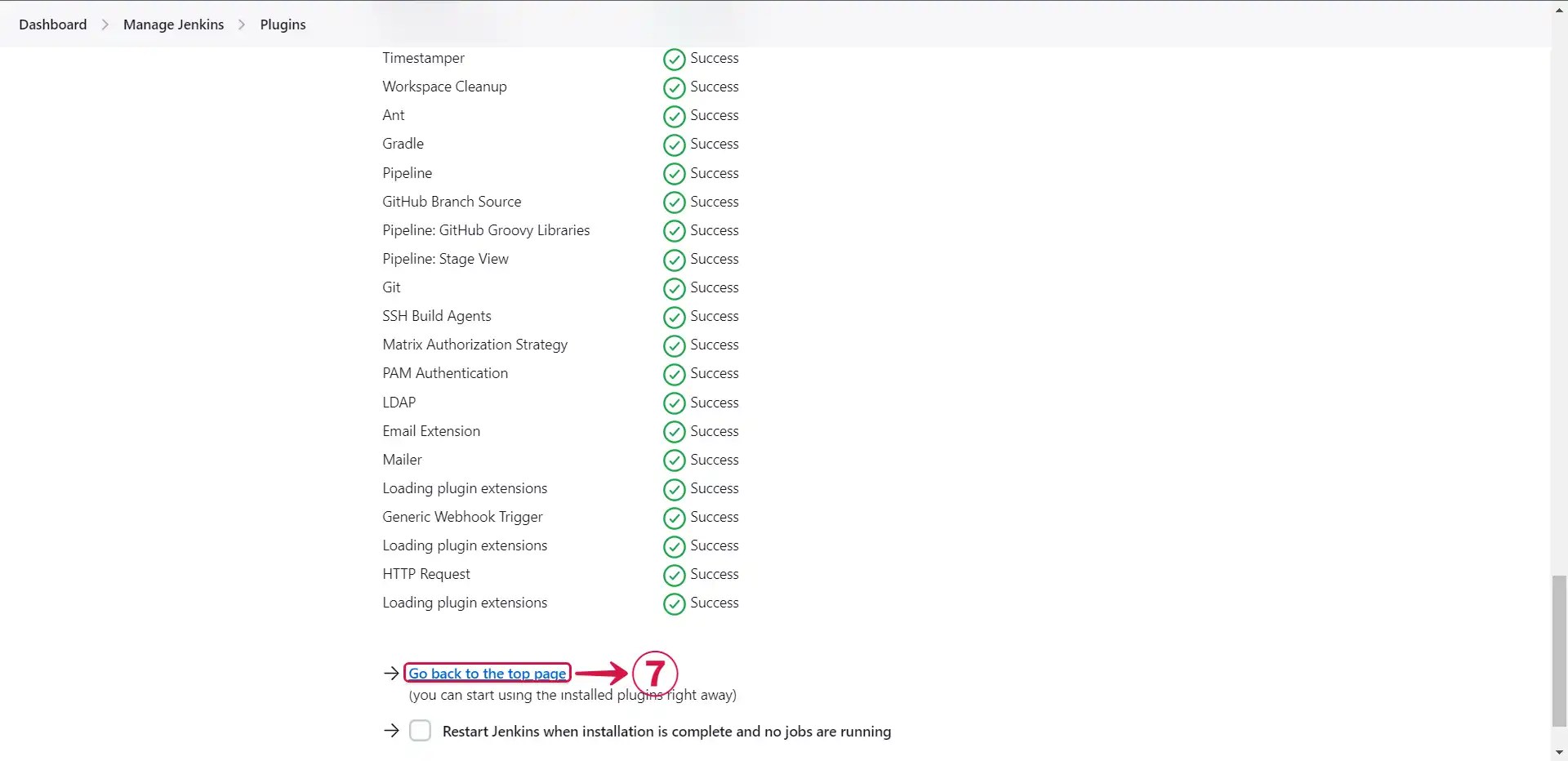Click the Plugins breadcrumb item
The image size is (1568, 761).
point(283,24)
